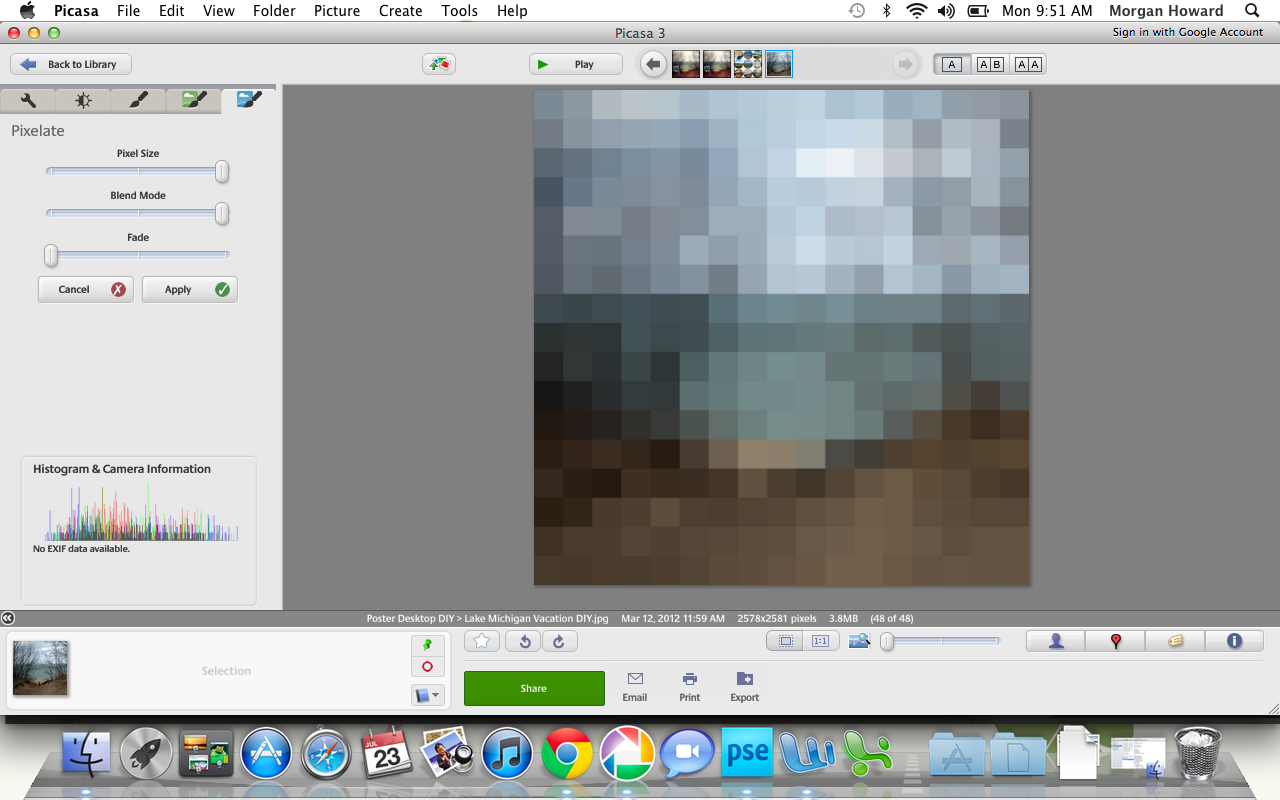1280x800 pixels.
Task: Open the Commonly Needed Fixes wrench tab
Action: pos(27,100)
